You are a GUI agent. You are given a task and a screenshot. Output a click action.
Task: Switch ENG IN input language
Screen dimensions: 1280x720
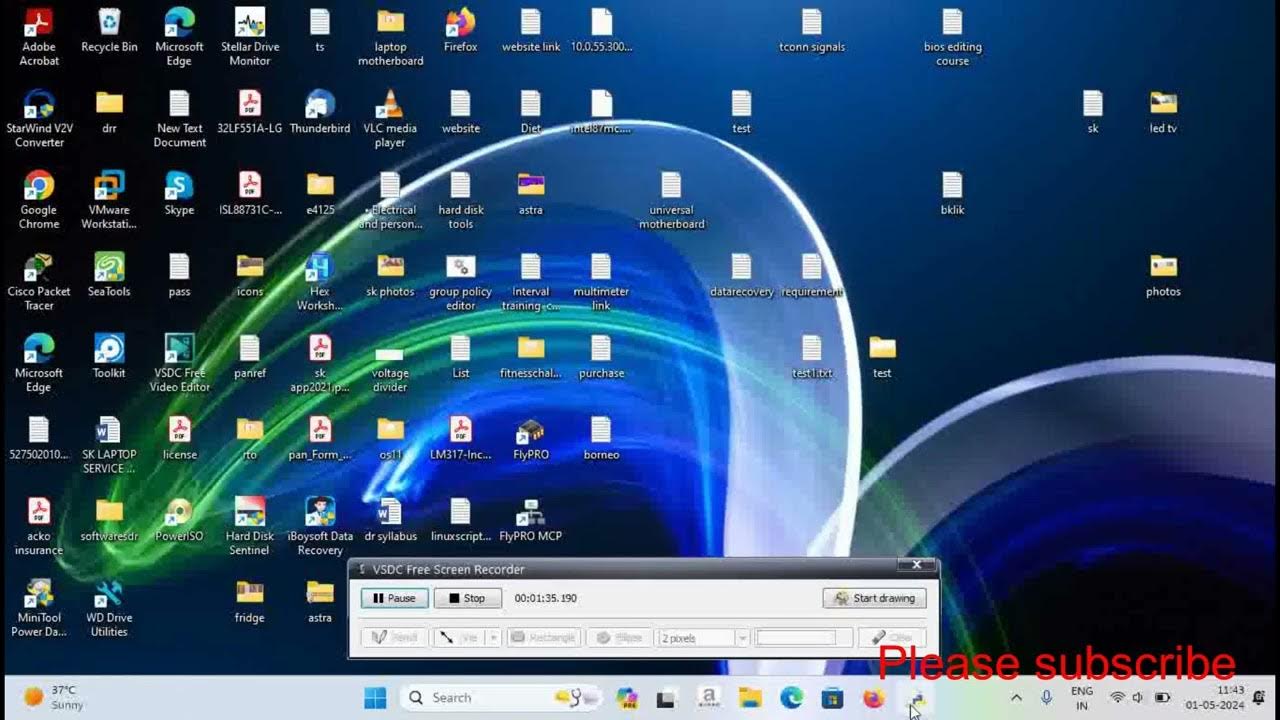point(1081,698)
